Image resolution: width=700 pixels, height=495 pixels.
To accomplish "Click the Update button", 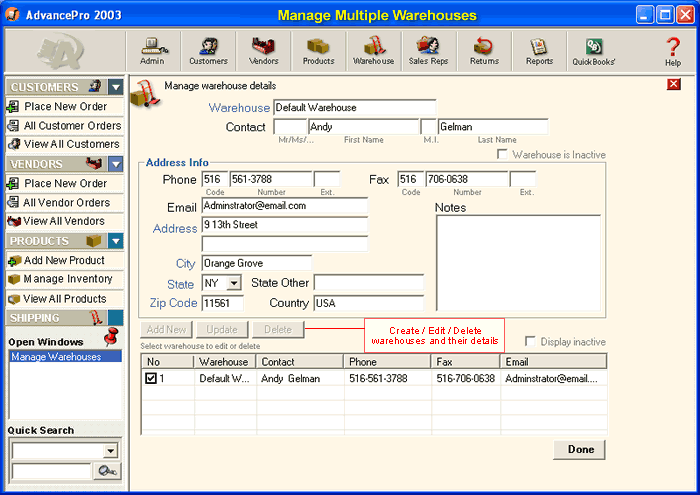I will click(222, 329).
